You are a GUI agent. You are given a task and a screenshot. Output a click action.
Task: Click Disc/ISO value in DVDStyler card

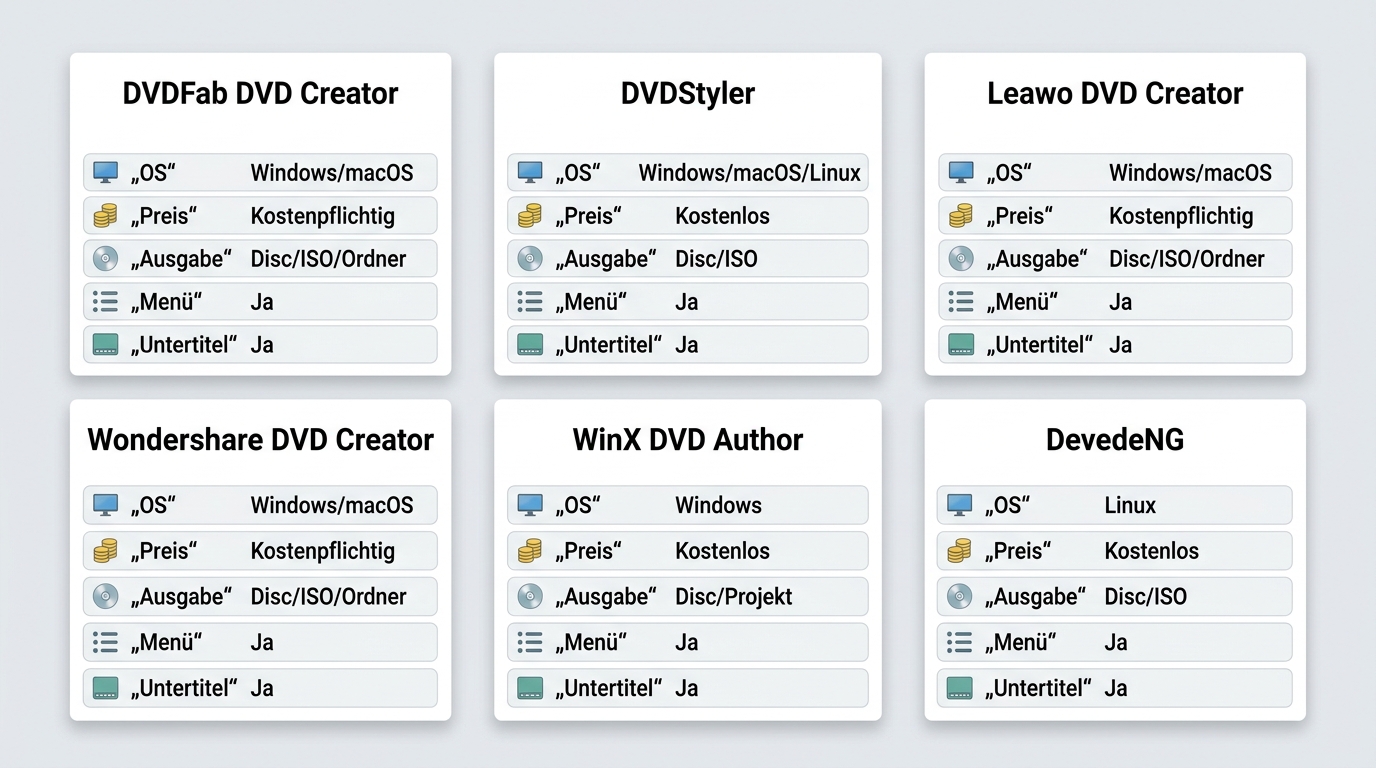click(x=716, y=259)
